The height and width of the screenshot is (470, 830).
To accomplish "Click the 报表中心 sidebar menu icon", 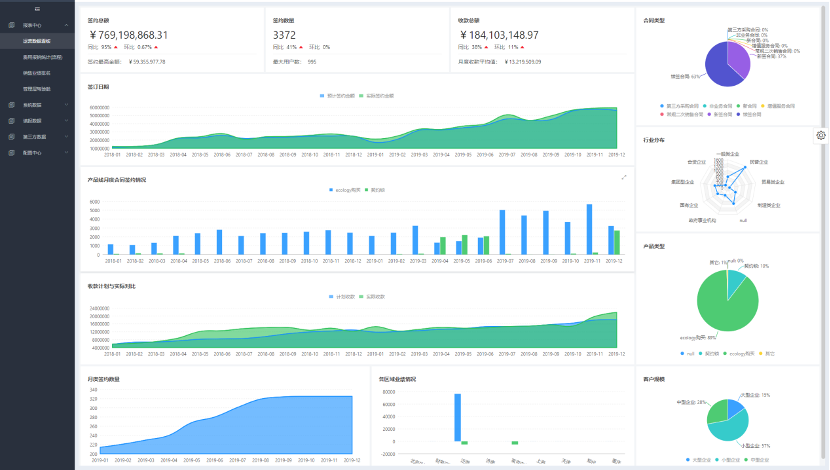I will point(11,24).
